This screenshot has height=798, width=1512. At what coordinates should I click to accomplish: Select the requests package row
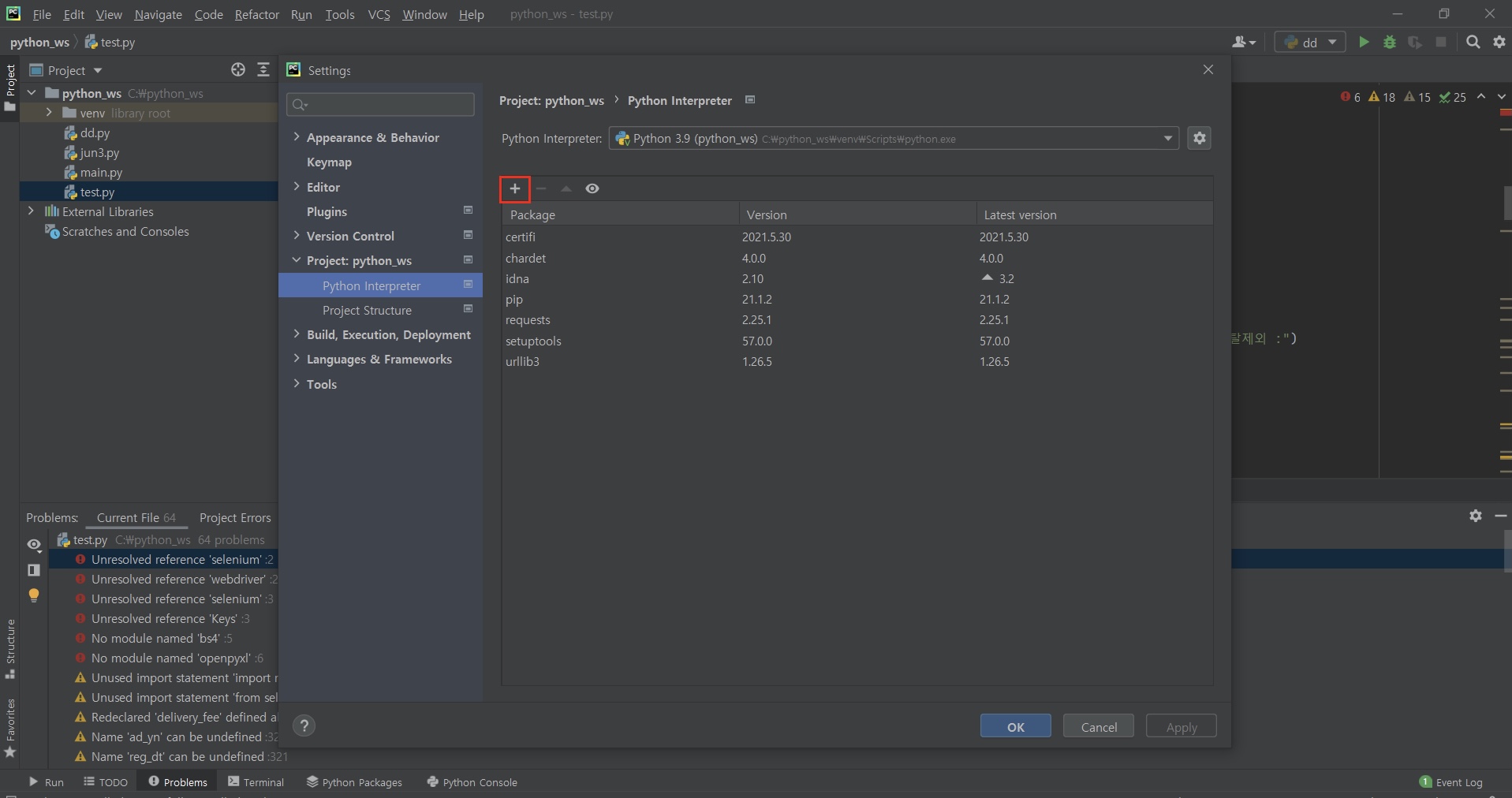click(857, 320)
